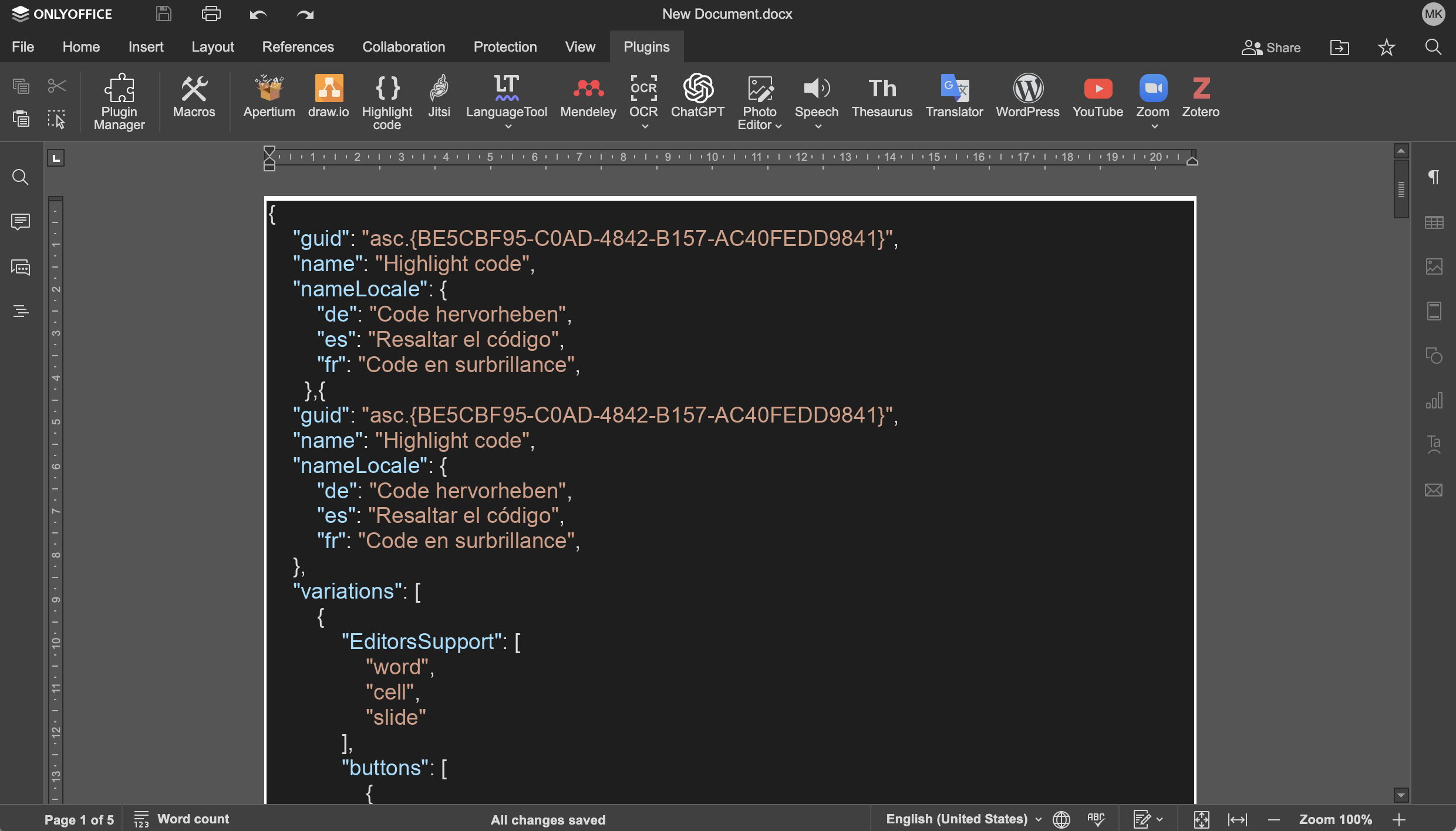Viewport: 1456px width, 831px height.
Task: Toggle fit to page view
Action: pos(1201,819)
